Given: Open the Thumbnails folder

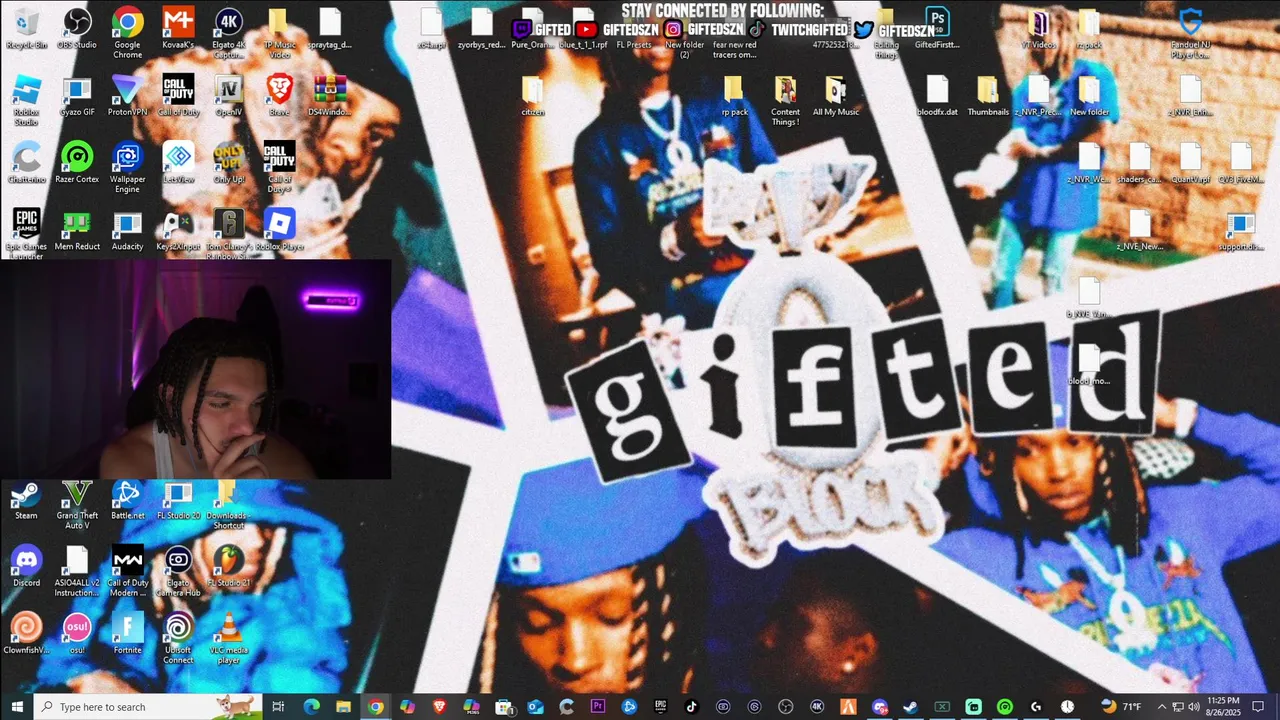Looking at the screenshot, I should (988, 96).
